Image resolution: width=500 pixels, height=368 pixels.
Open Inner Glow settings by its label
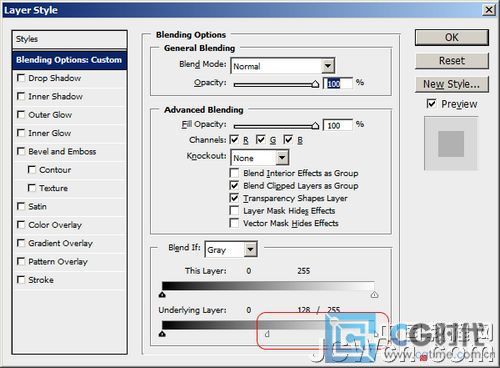point(50,133)
